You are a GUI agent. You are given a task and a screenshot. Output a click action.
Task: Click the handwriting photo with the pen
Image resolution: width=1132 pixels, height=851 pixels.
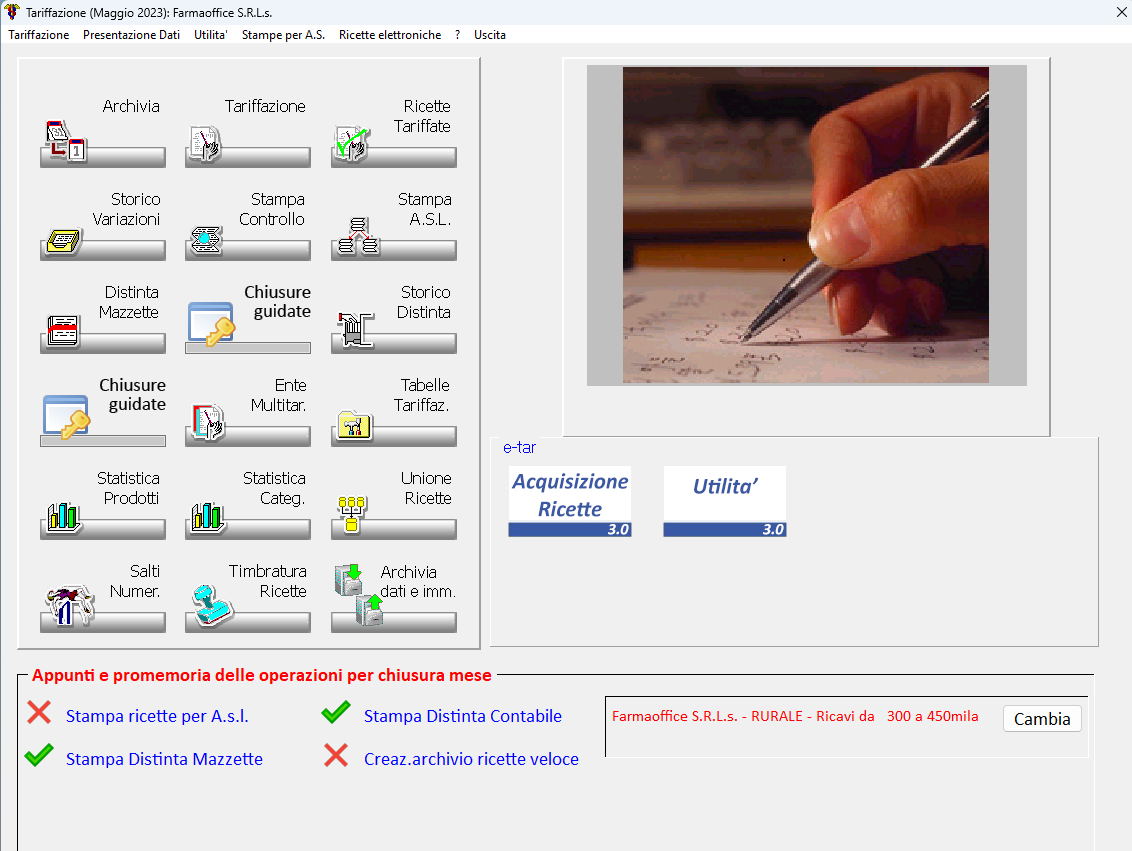pyautogui.click(x=806, y=225)
